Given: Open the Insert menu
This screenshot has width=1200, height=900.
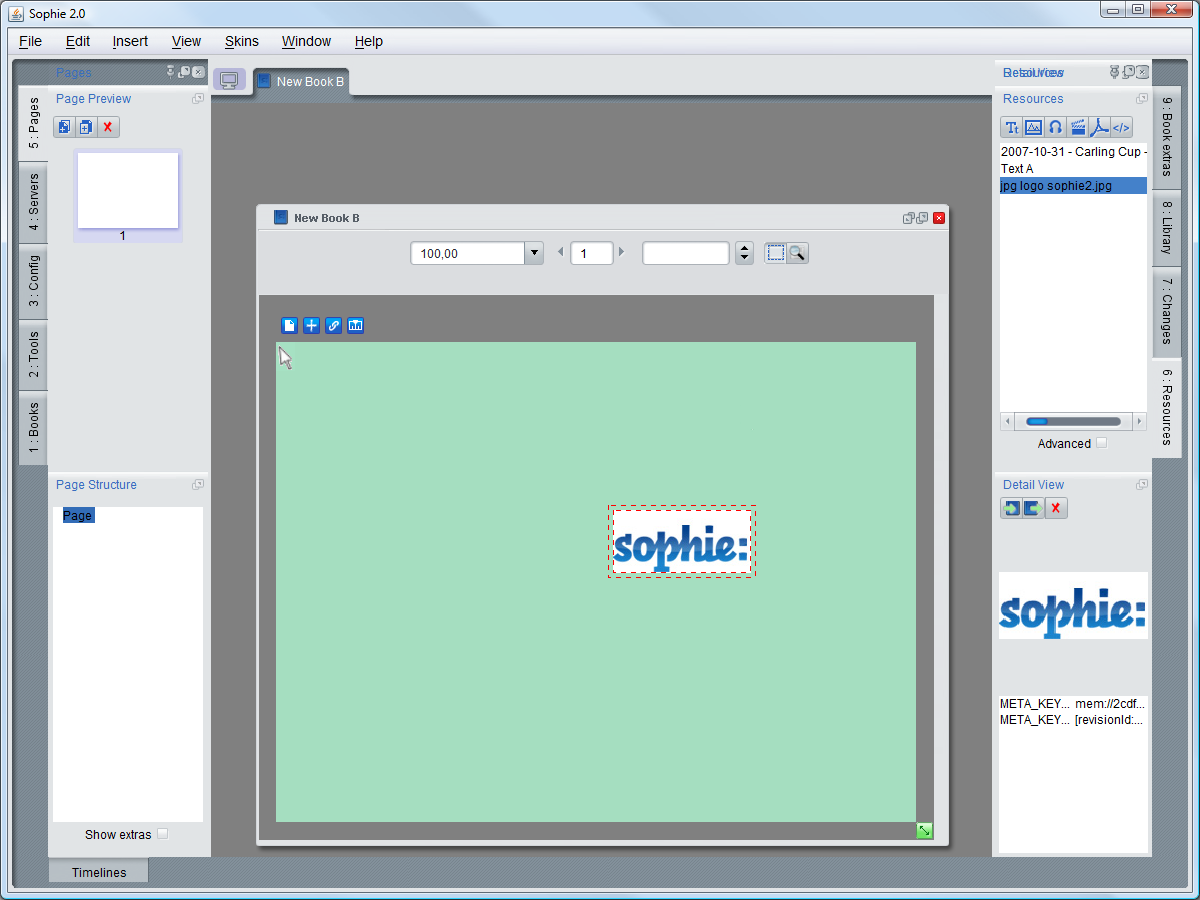Looking at the screenshot, I should tap(130, 41).
